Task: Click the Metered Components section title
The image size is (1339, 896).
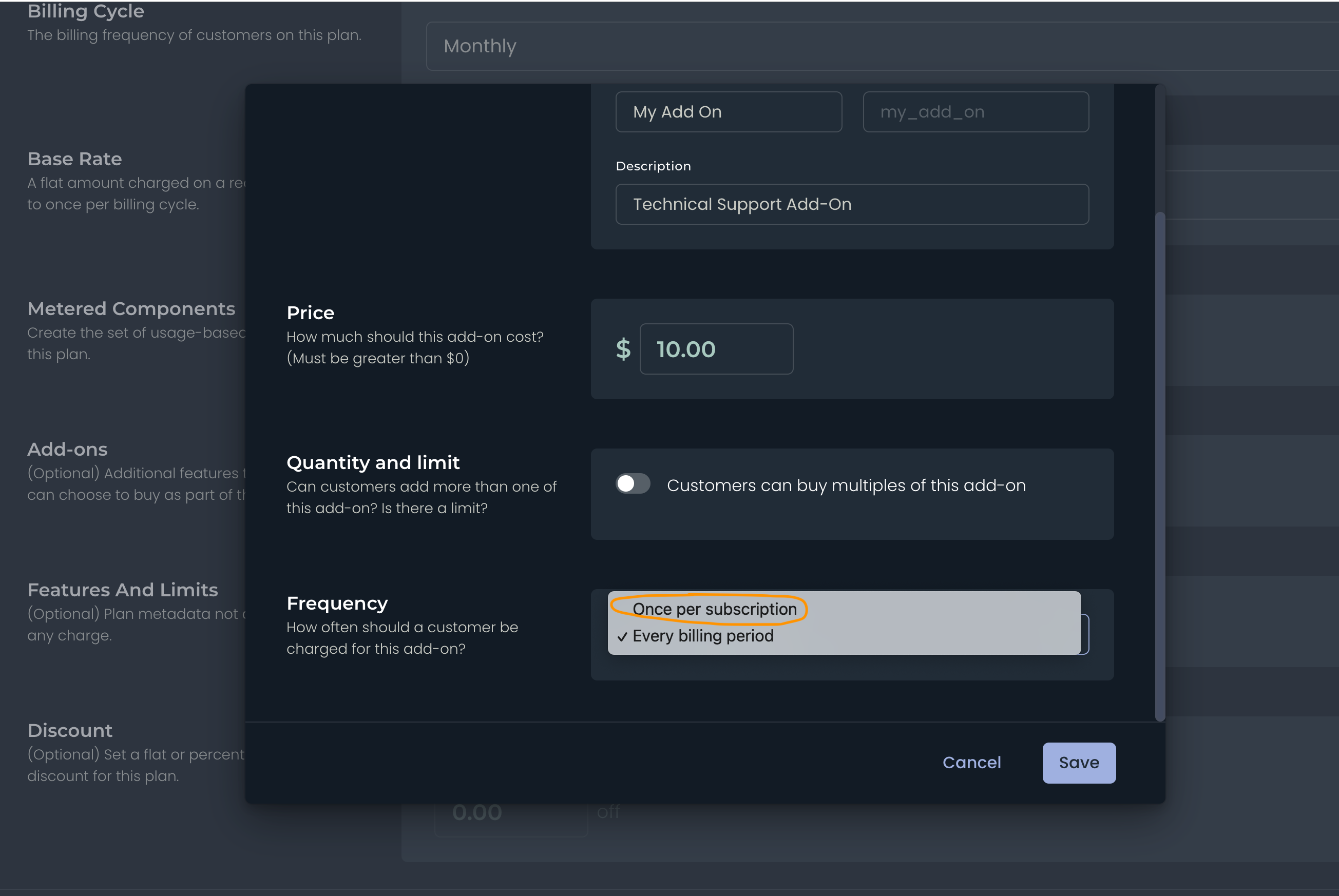Action: click(131, 309)
